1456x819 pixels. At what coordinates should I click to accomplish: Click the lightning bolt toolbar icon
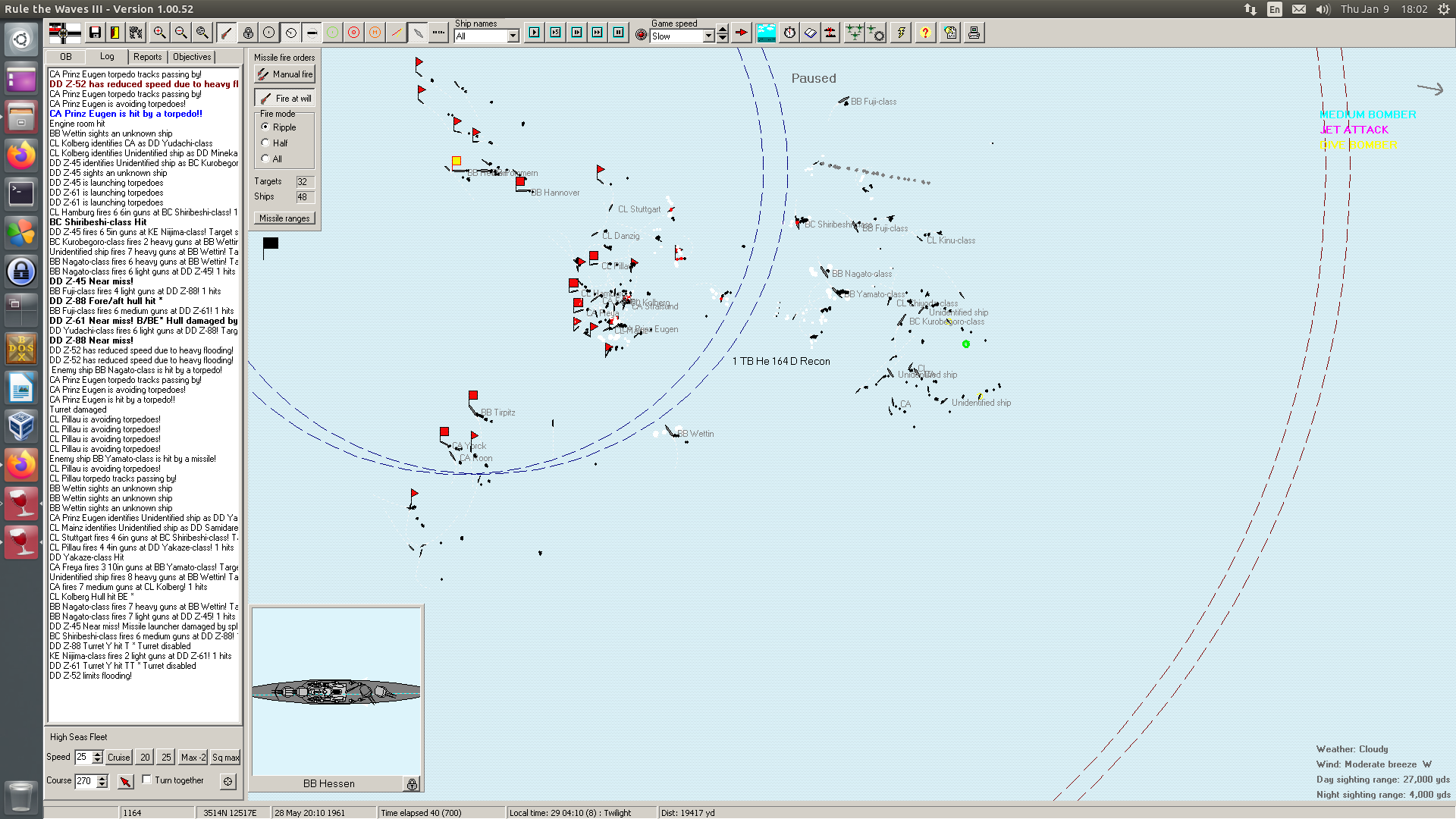coord(900,33)
